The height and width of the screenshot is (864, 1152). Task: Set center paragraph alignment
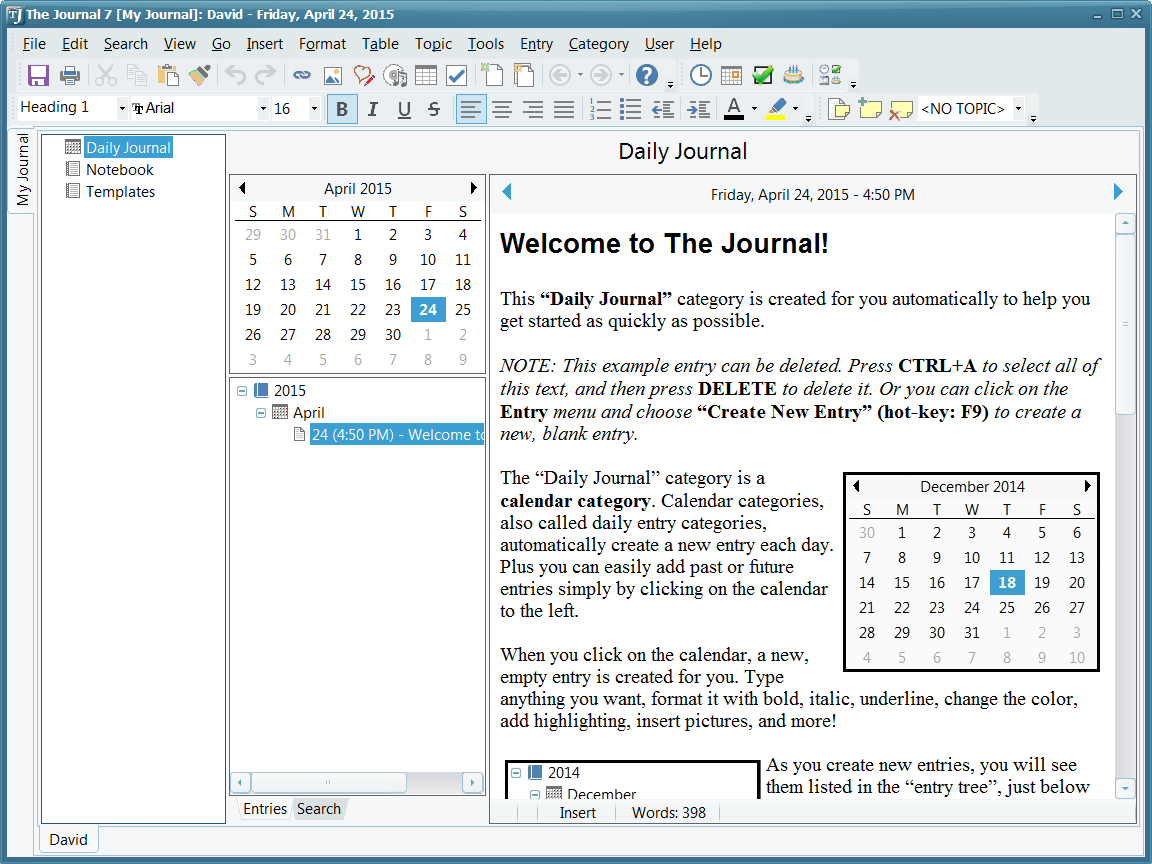tap(502, 109)
